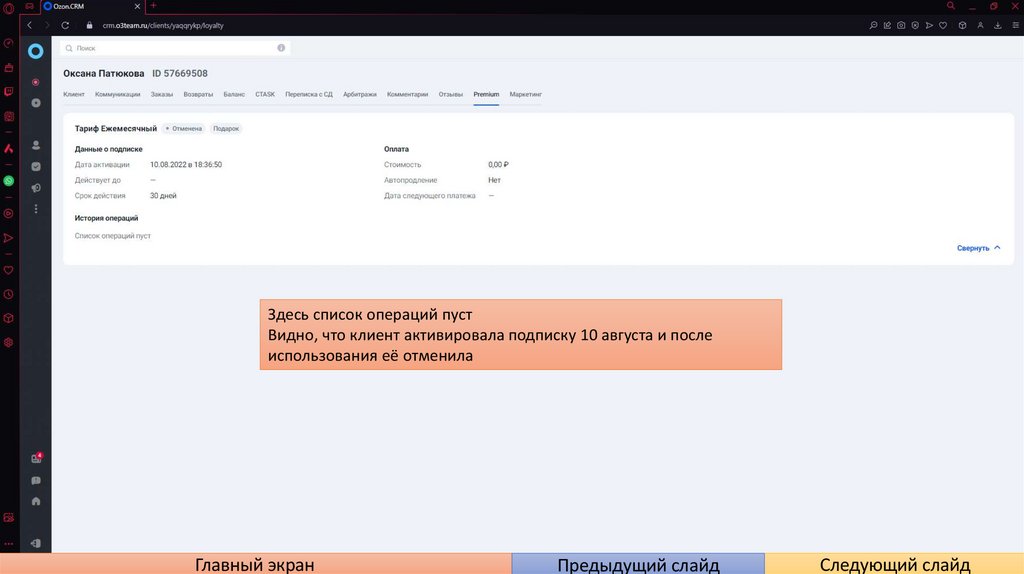Viewport: 1024px width, 574px height.
Task: Open the Player icon in browser sidebar
Action: point(8,214)
